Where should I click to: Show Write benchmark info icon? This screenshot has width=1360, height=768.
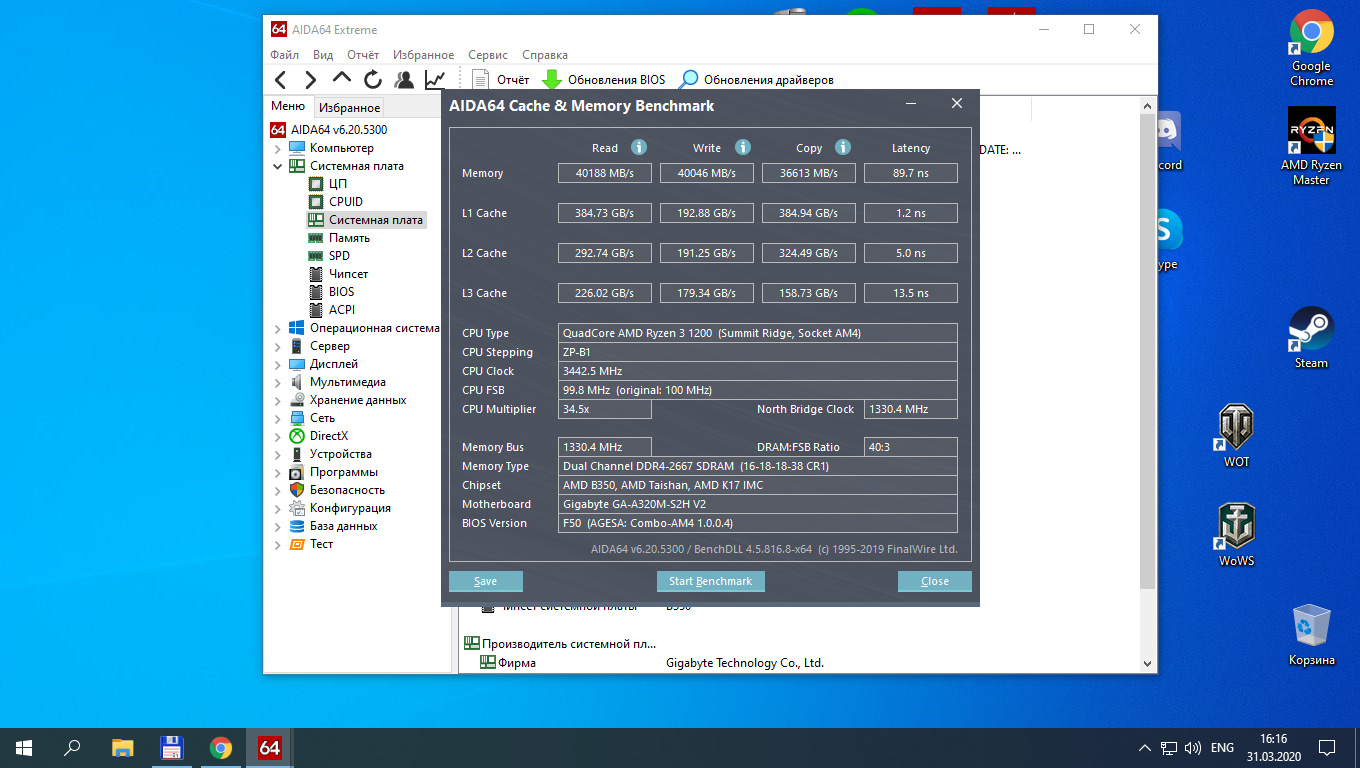tap(743, 147)
